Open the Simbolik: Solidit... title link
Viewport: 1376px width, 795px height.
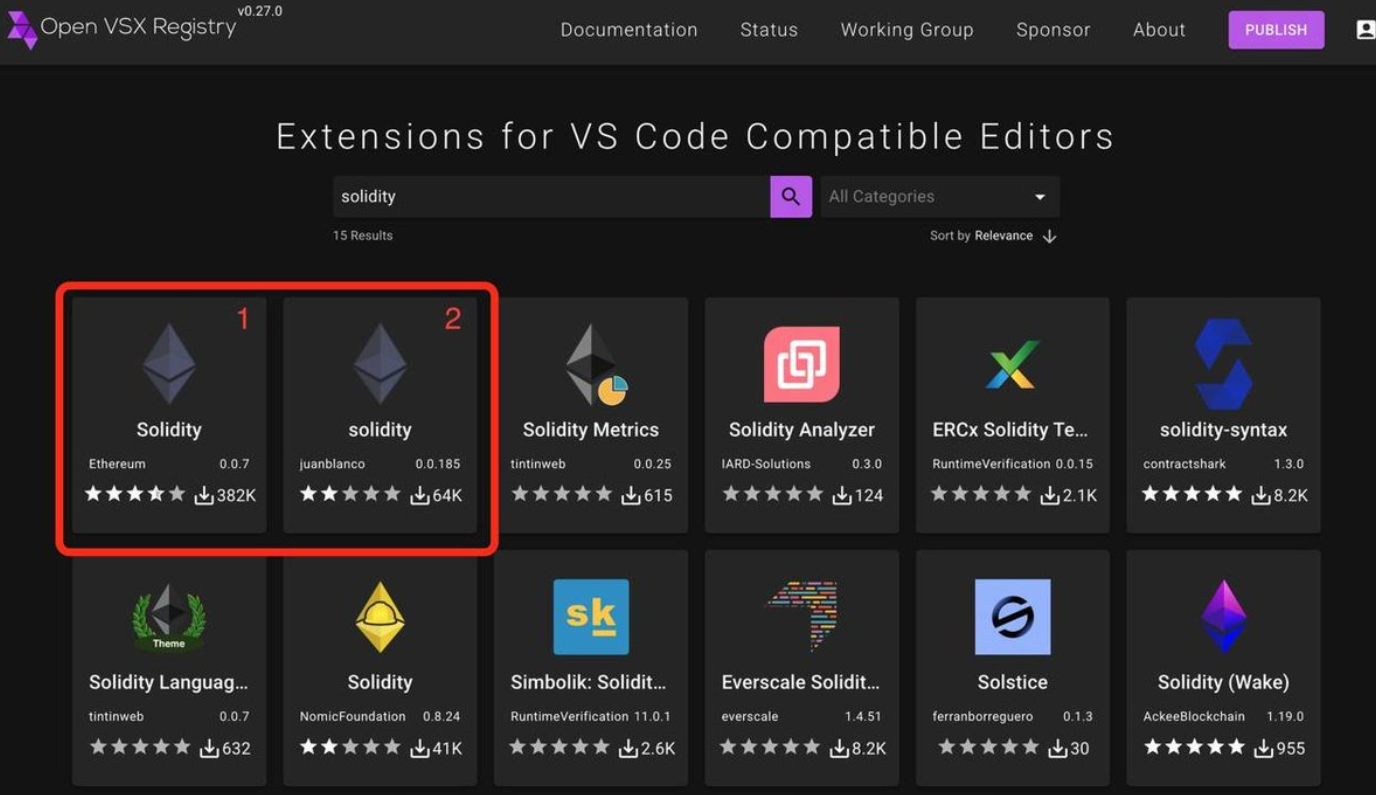click(x=589, y=682)
